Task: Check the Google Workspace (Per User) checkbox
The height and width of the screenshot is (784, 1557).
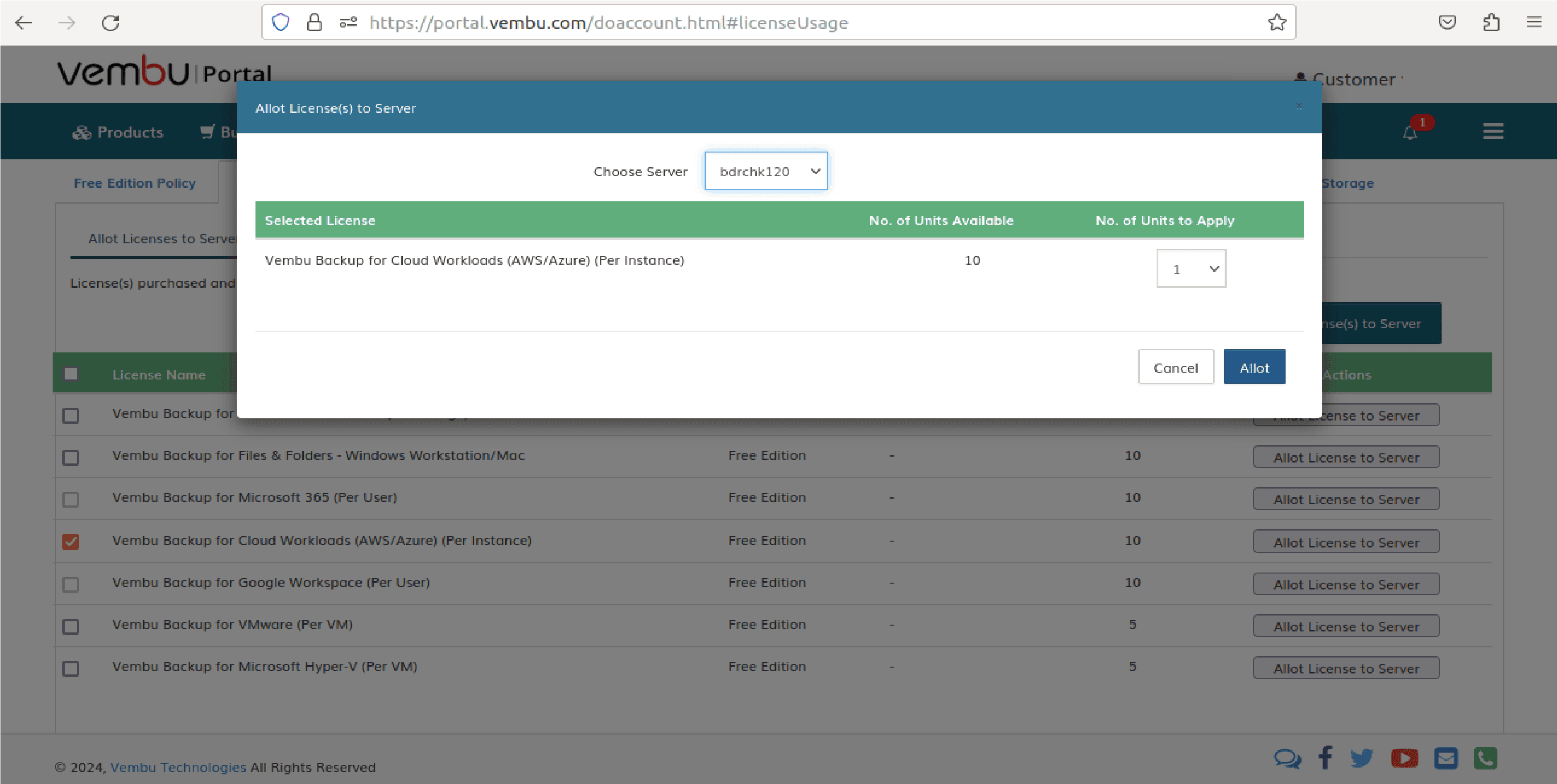Action: pos(71,585)
